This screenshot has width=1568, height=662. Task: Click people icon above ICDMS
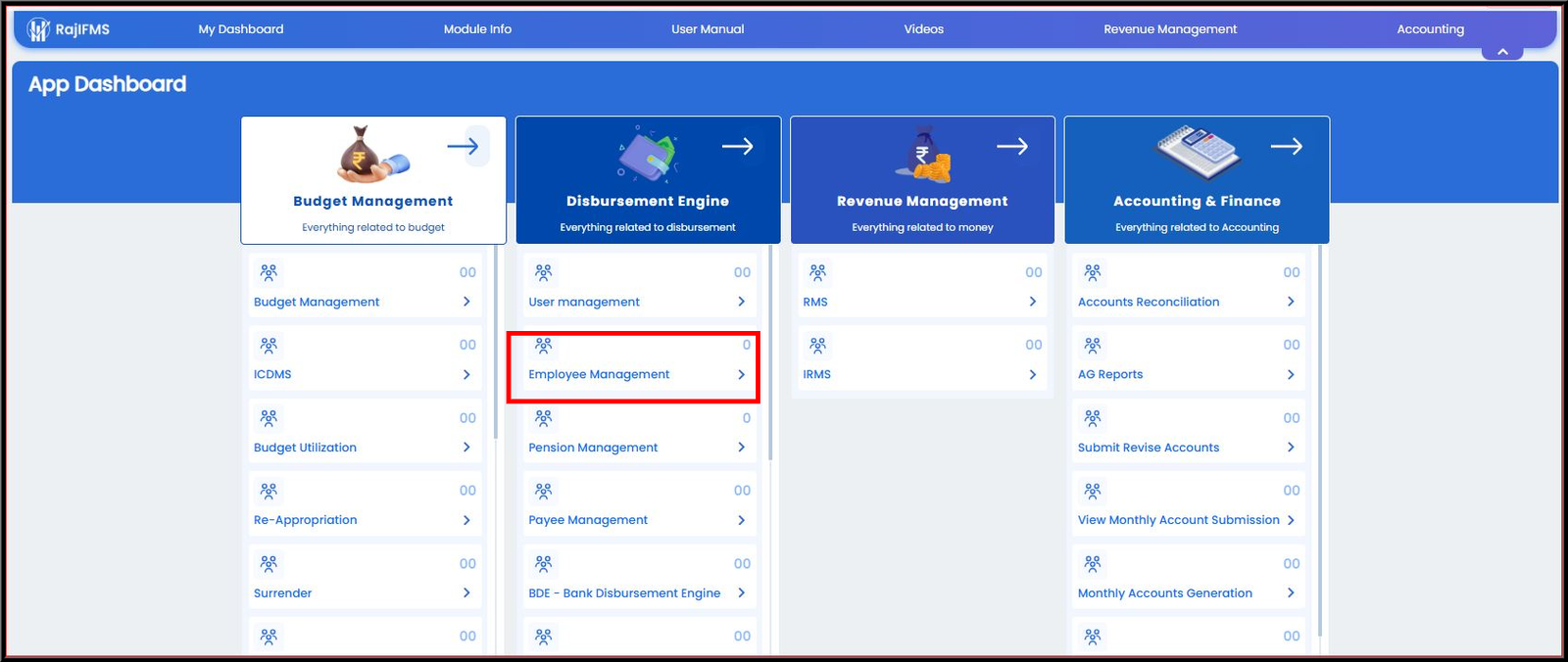point(269,345)
